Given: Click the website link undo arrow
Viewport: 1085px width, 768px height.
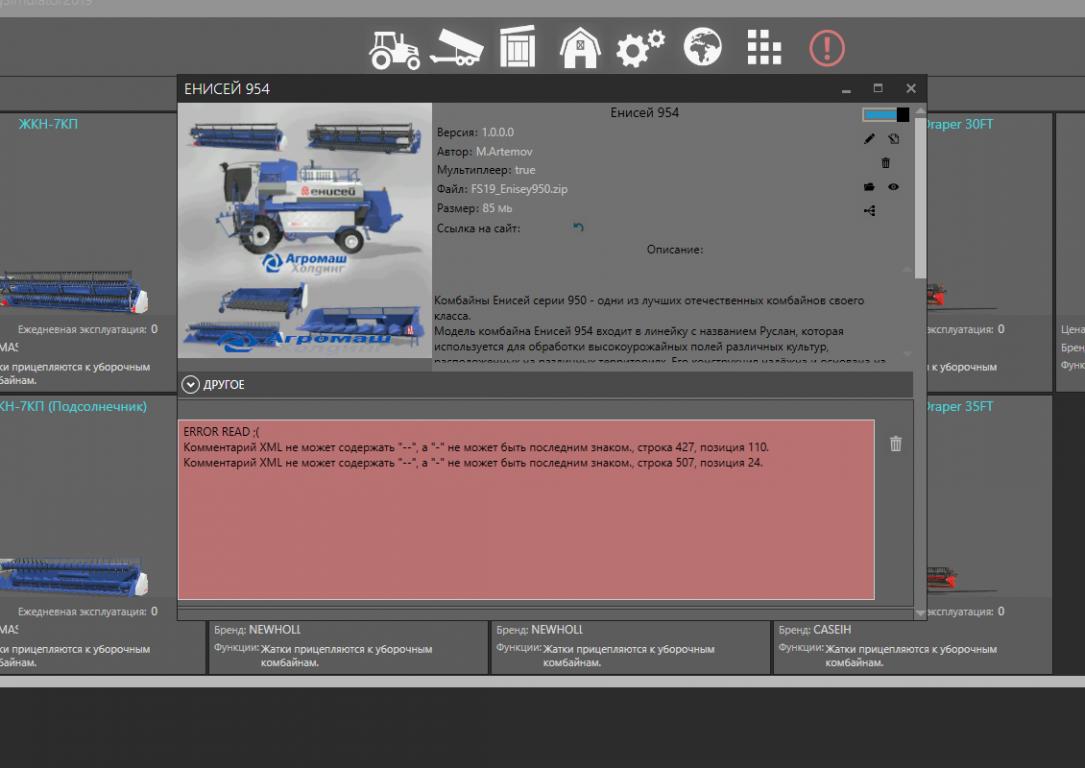Looking at the screenshot, I should (x=577, y=228).
